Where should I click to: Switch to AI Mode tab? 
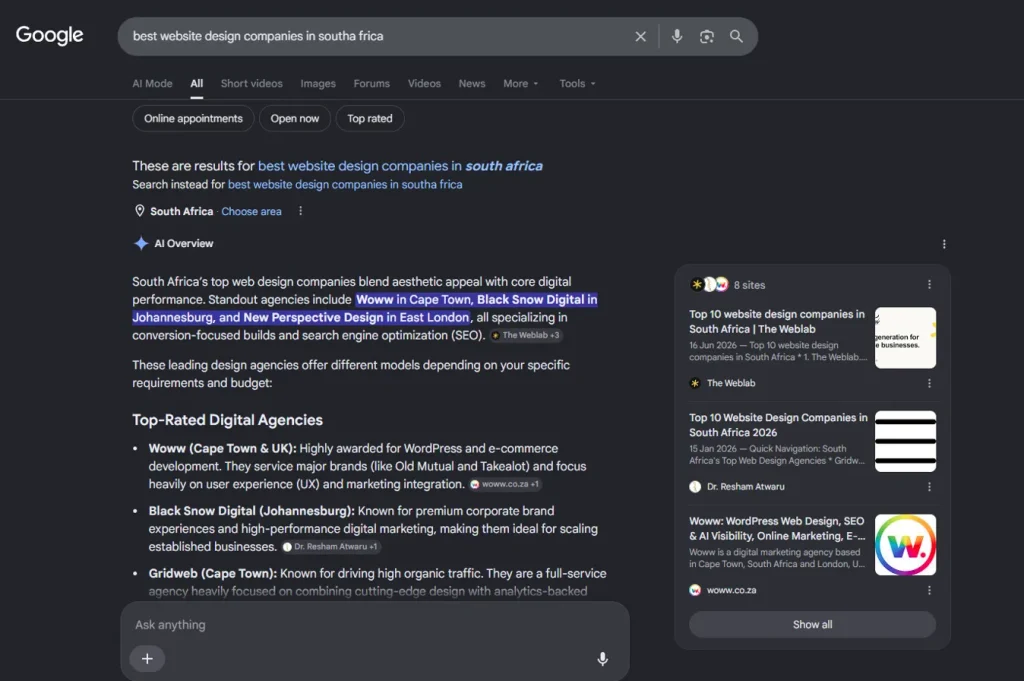tap(152, 84)
